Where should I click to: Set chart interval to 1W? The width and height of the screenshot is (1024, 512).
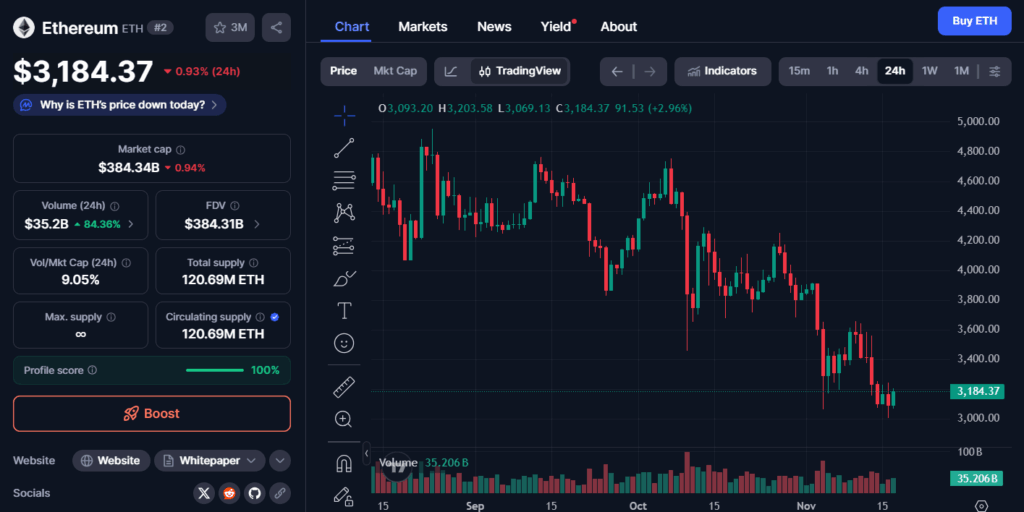coord(930,71)
